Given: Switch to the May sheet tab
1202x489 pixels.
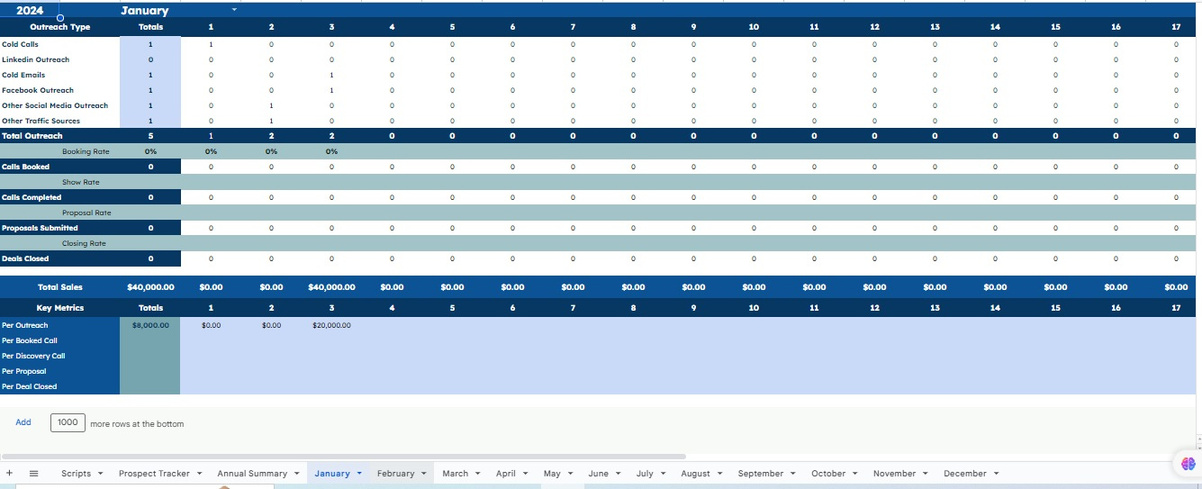Looking at the screenshot, I should 552,473.
